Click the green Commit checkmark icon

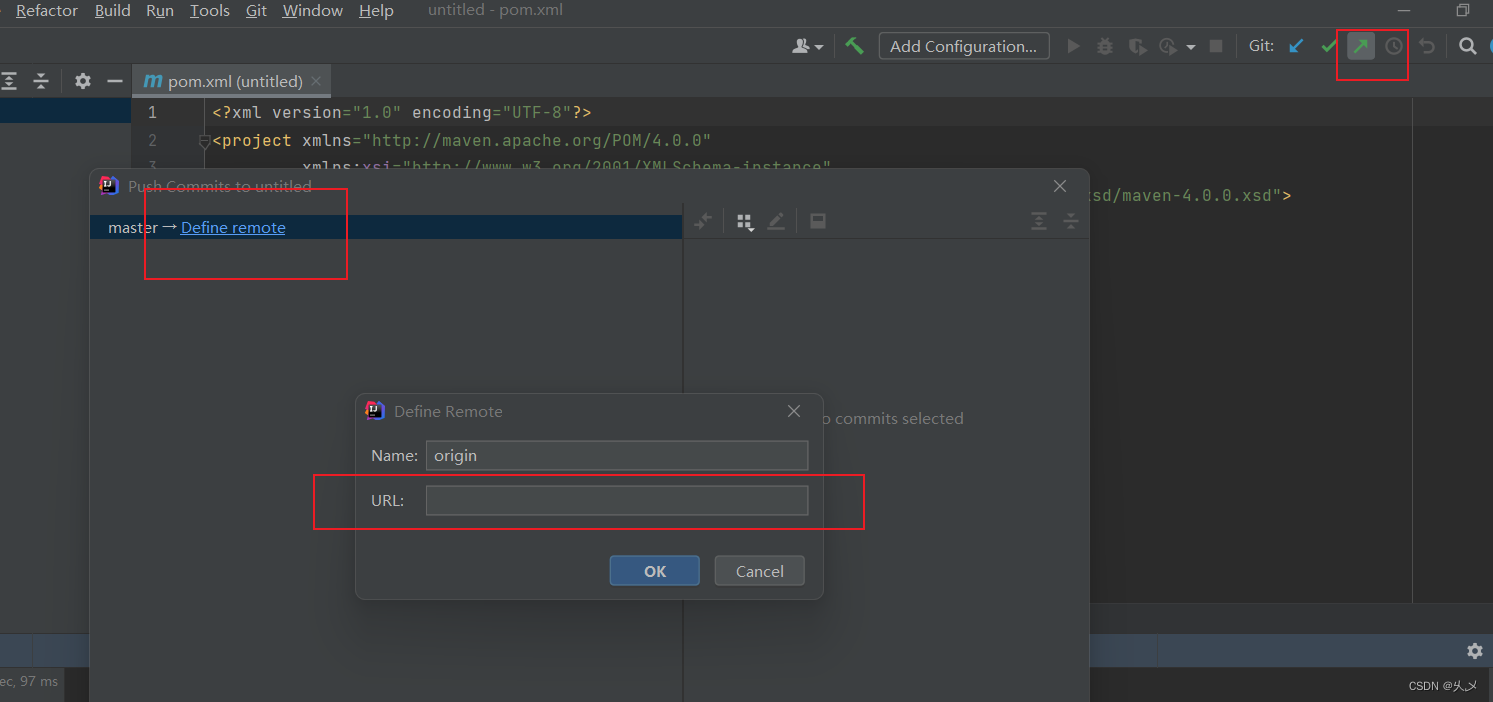[x=1328, y=45]
